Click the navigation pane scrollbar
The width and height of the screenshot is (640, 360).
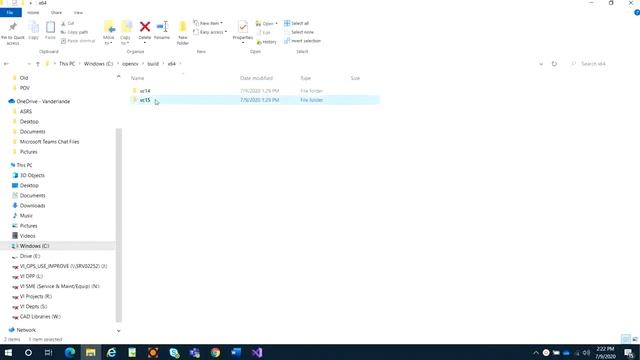point(119,224)
